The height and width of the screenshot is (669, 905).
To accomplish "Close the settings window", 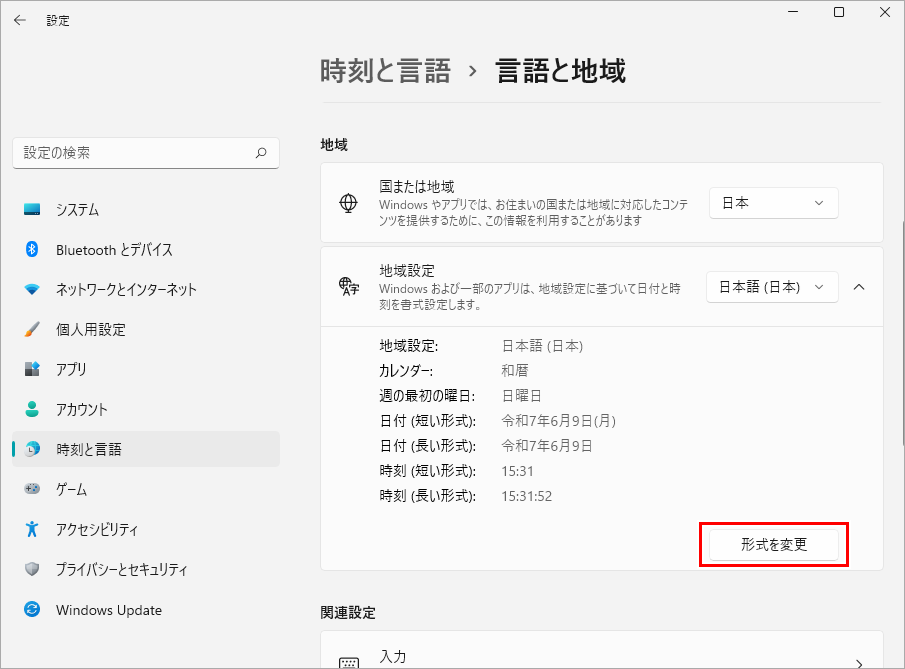I will 885,12.
